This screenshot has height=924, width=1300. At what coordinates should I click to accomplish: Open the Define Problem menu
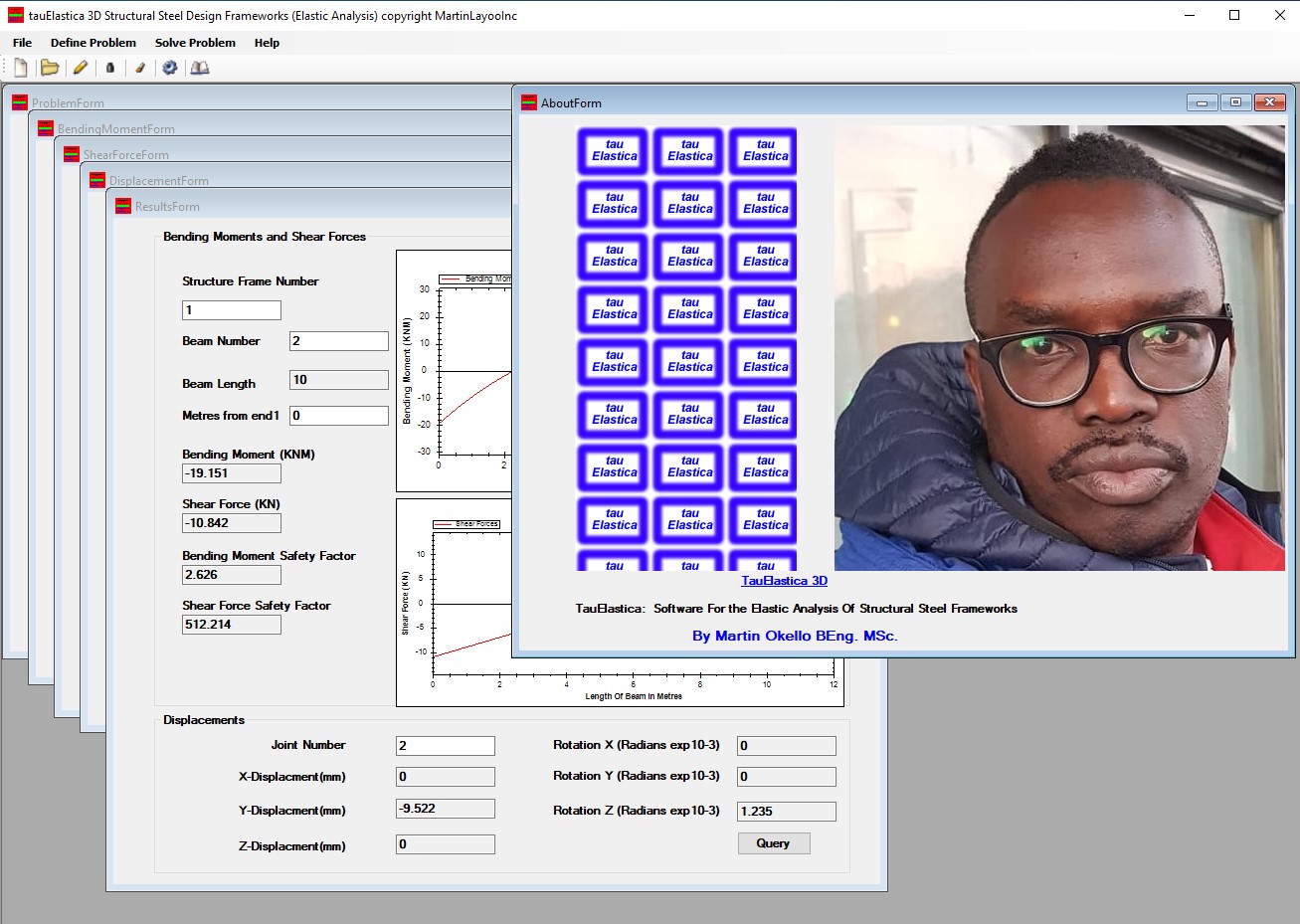[93, 43]
